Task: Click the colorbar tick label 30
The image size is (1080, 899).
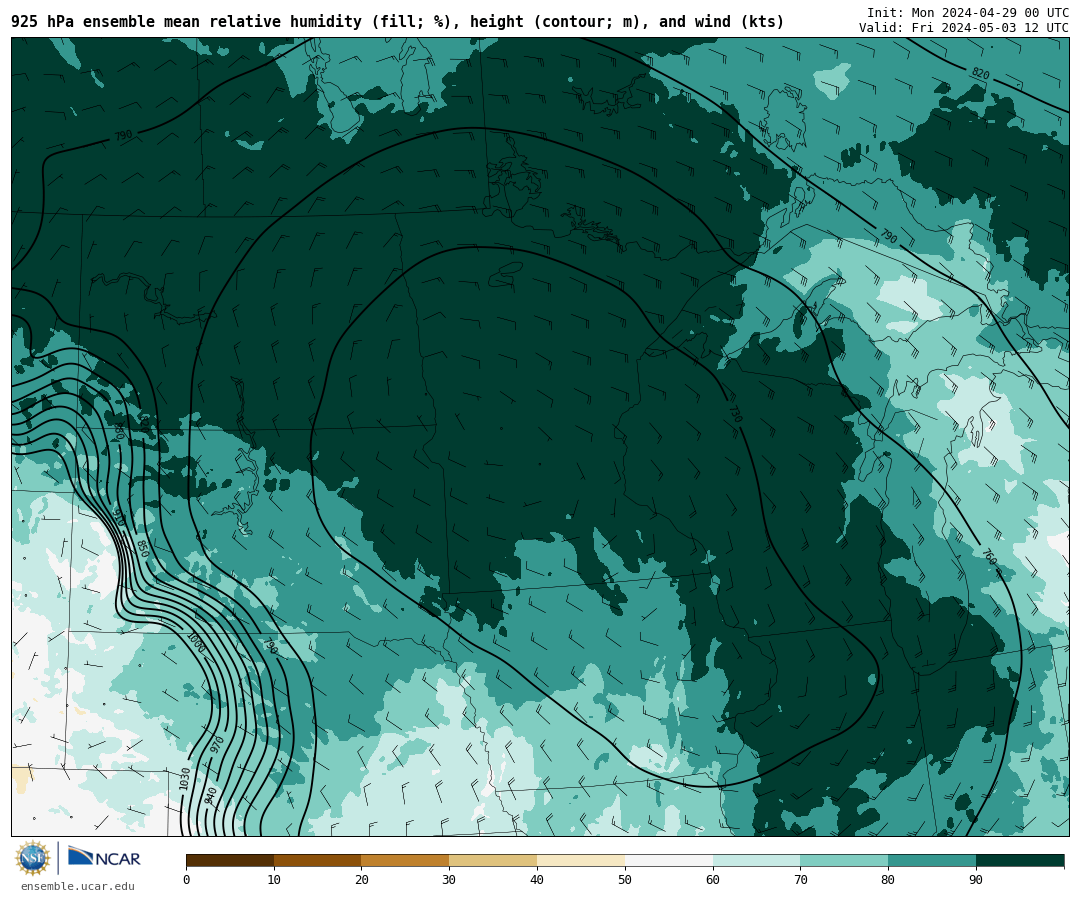Action: pos(449,880)
